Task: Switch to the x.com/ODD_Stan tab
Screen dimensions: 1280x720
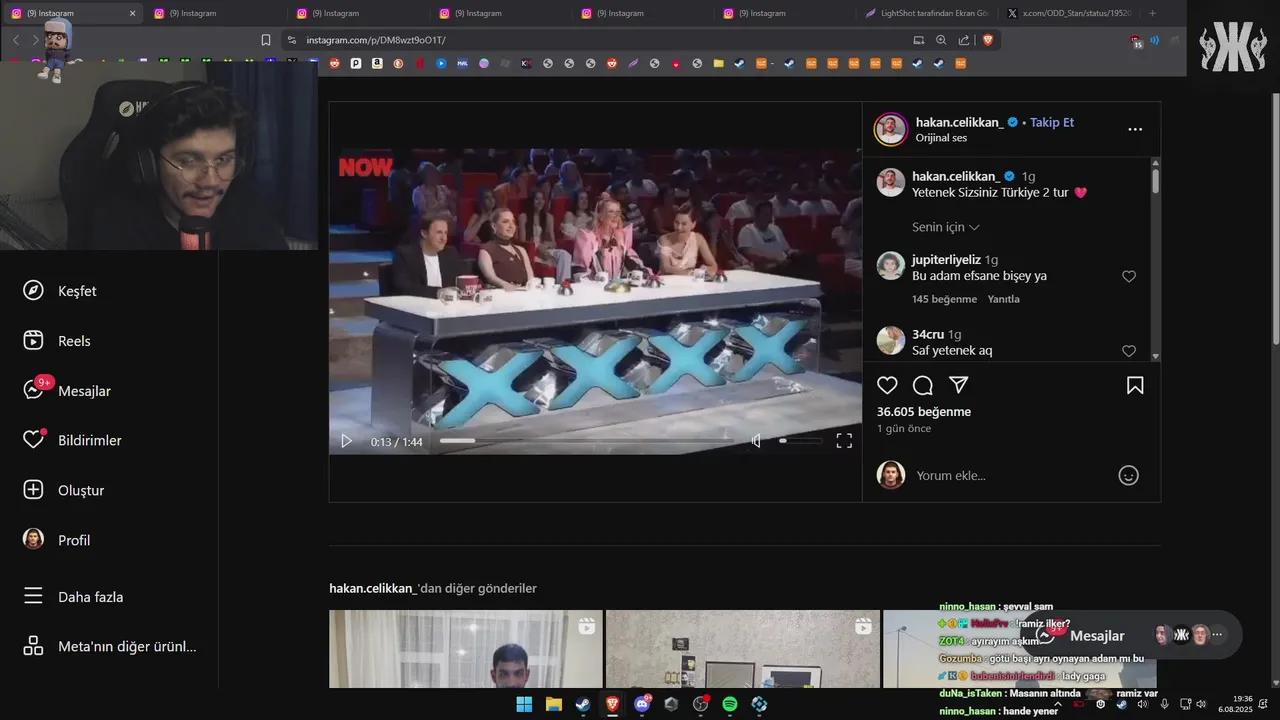Action: pyautogui.click(x=1070, y=13)
